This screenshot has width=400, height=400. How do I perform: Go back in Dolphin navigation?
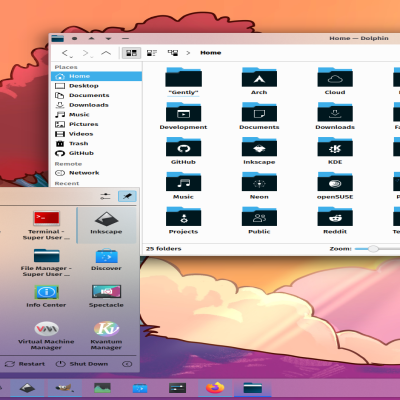pos(65,53)
